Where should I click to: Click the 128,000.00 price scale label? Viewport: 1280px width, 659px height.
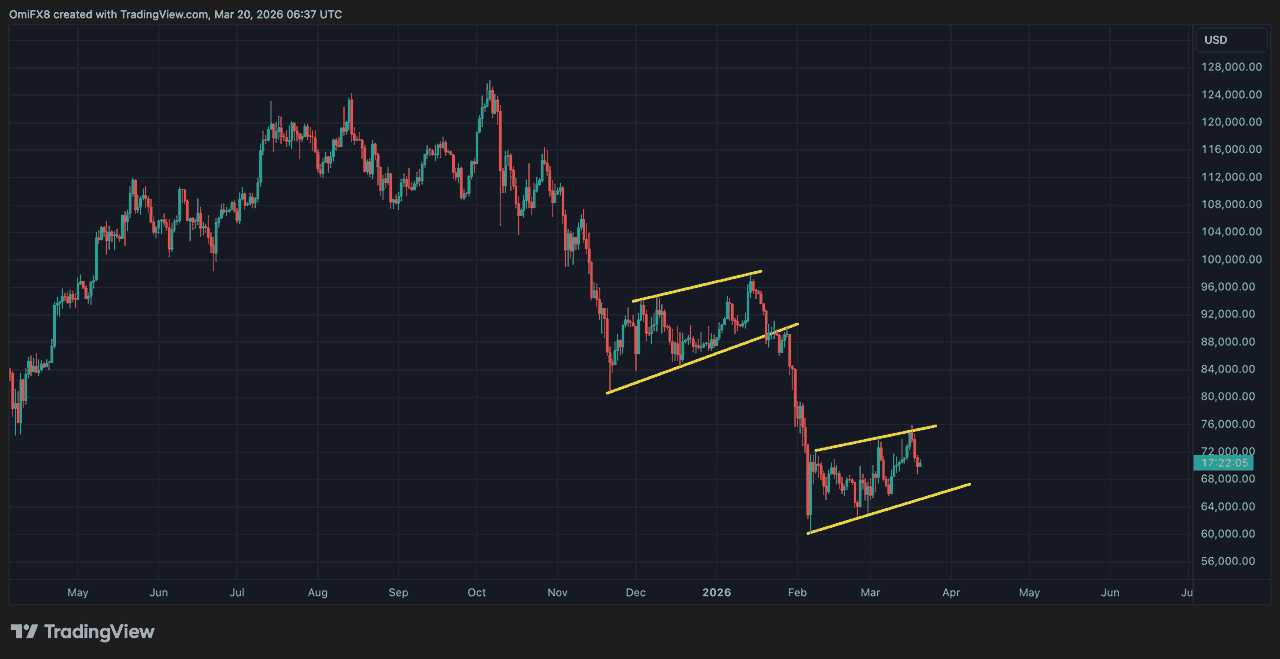point(1229,67)
